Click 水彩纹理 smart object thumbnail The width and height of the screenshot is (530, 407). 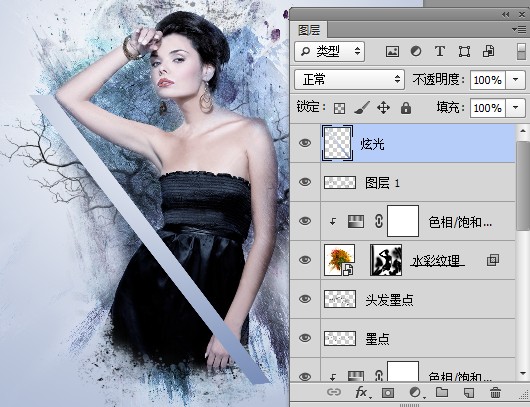(339, 260)
